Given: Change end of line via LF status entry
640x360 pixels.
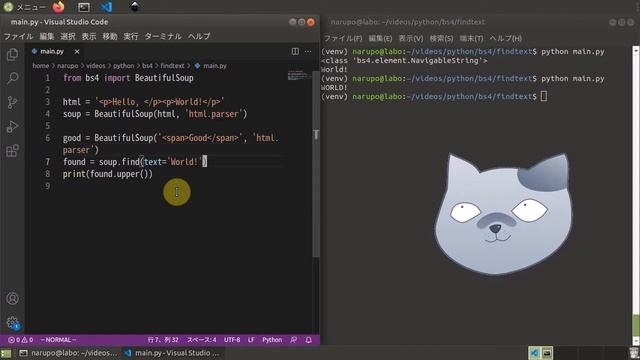Looking at the screenshot, I should 251,340.
